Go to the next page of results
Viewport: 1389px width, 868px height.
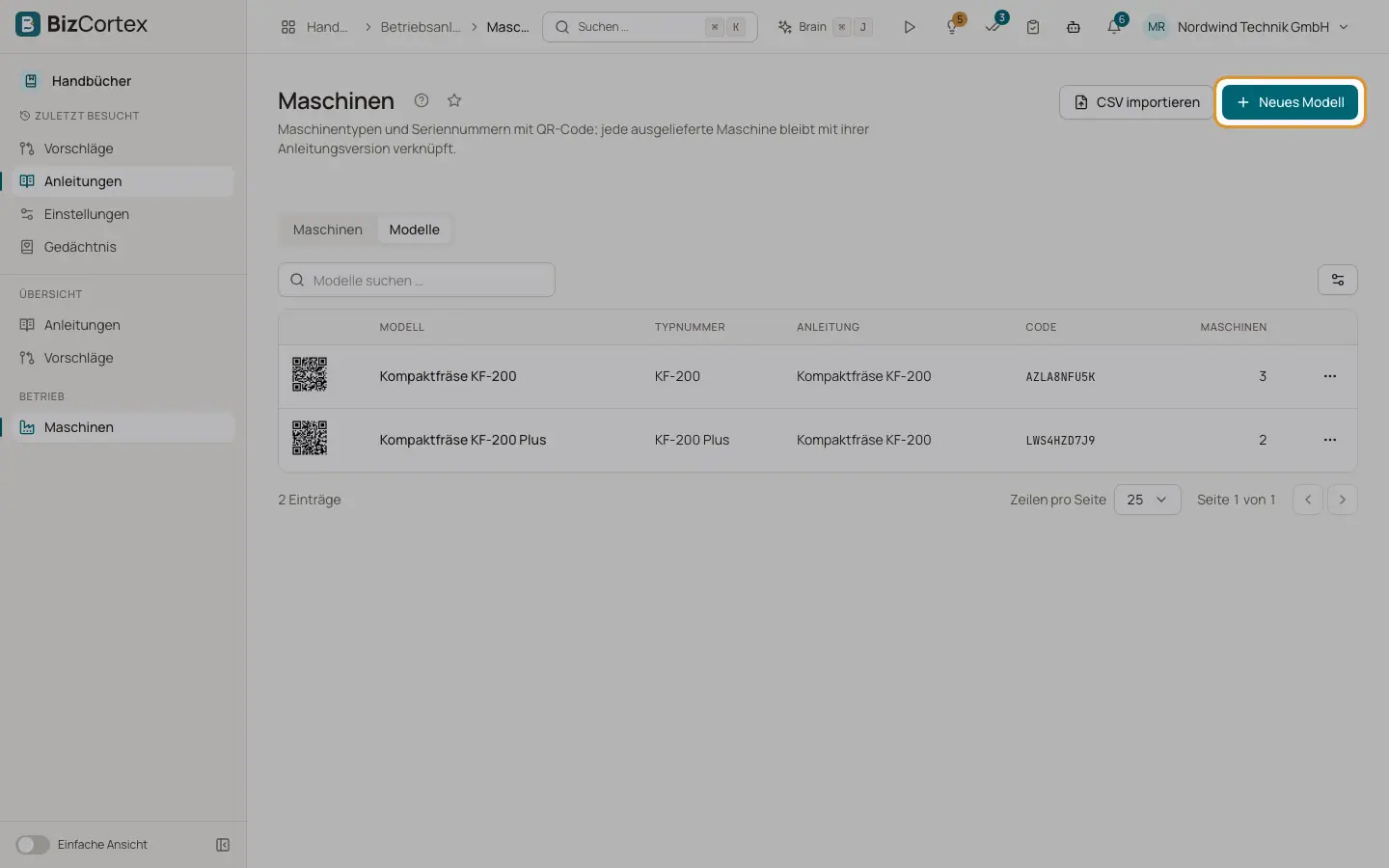[1342, 500]
